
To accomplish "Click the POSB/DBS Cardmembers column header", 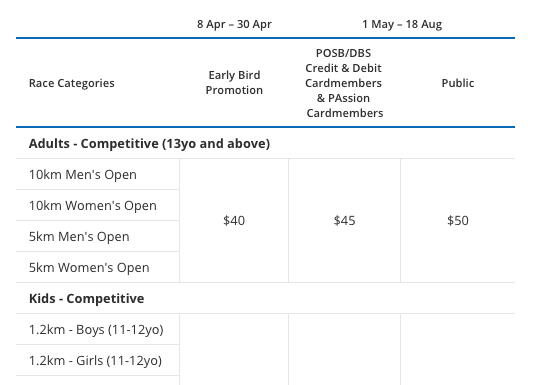I will pyautogui.click(x=344, y=83).
